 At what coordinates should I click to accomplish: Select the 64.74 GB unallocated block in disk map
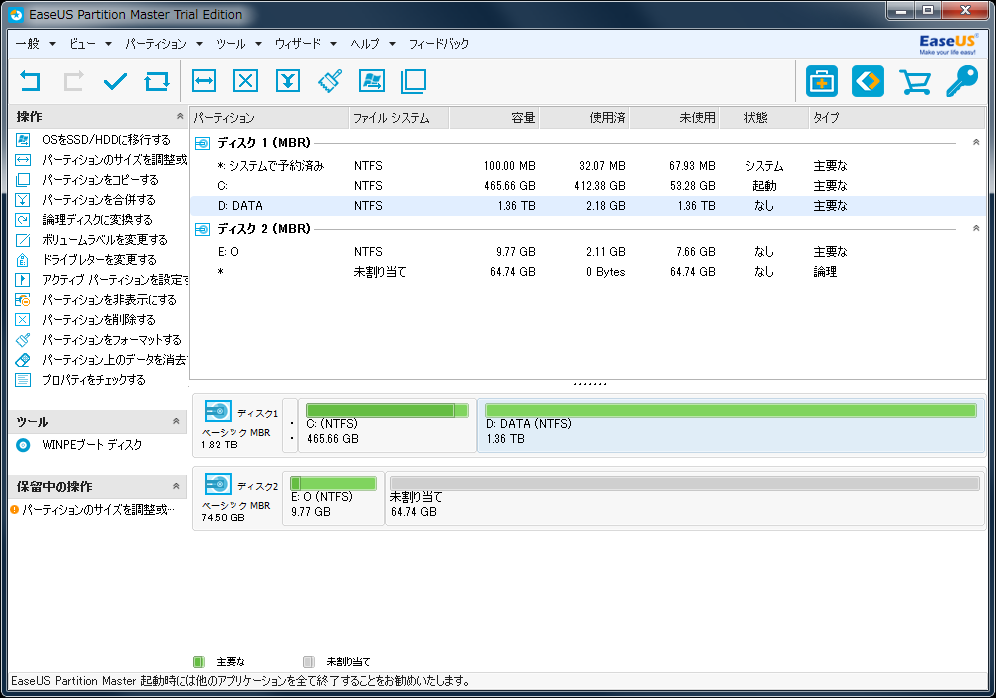tap(685, 499)
